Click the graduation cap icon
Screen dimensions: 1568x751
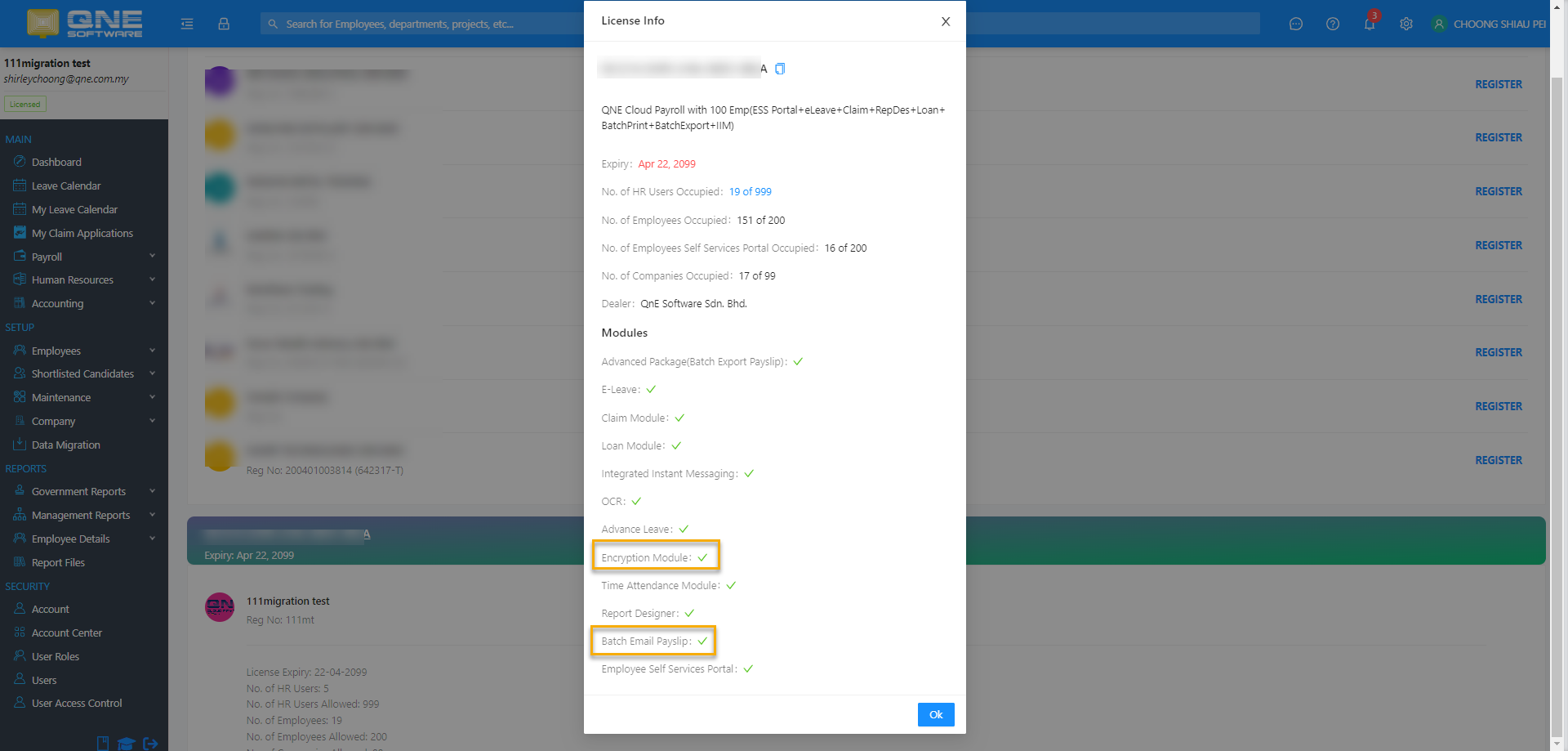(x=126, y=743)
